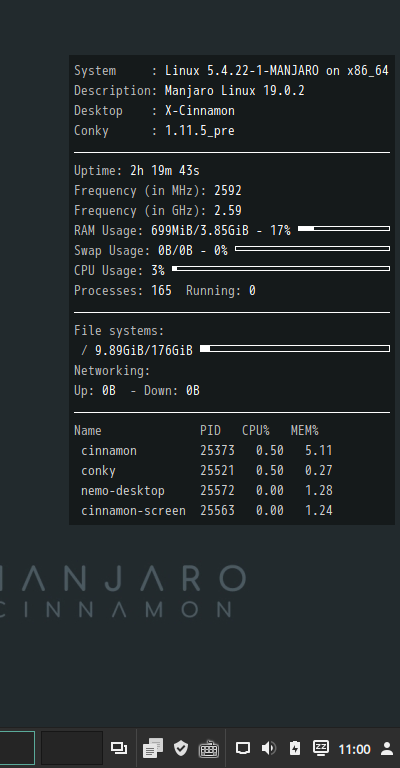Click PID '25373' in process table
The width and height of the screenshot is (400, 768).
click(x=217, y=451)
